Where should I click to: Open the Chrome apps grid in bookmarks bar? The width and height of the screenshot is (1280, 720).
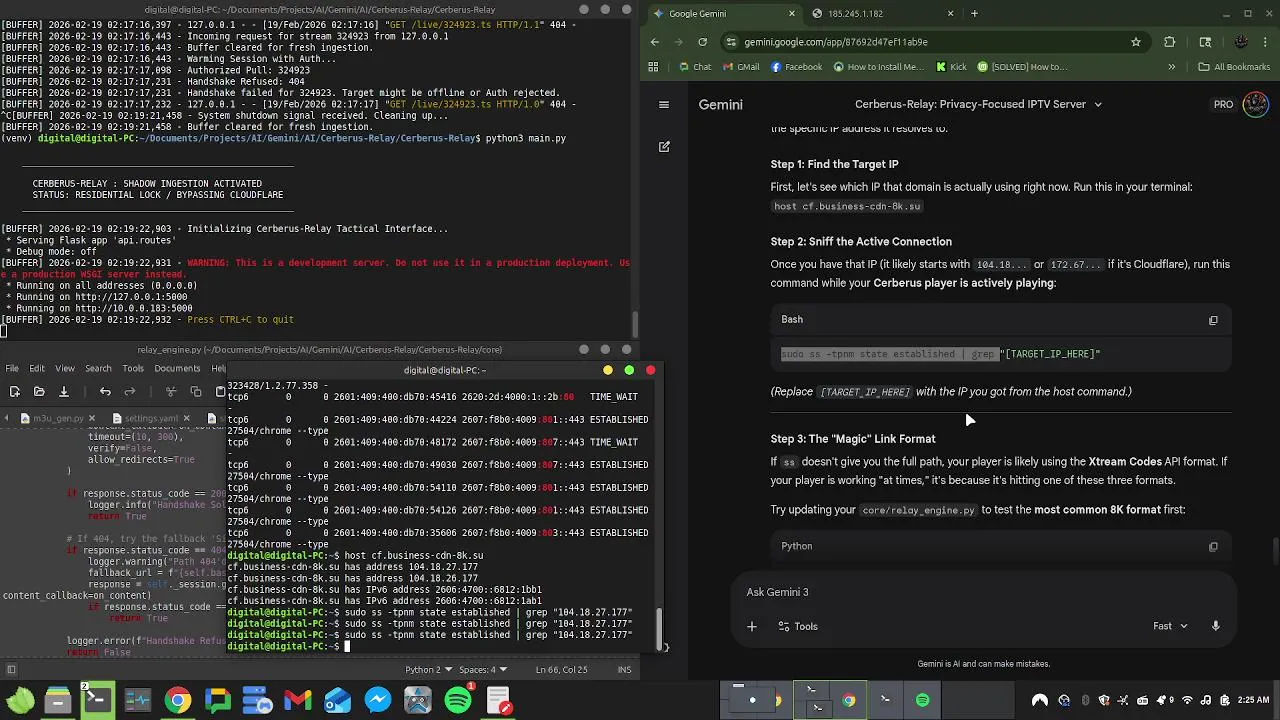[653, 67]
